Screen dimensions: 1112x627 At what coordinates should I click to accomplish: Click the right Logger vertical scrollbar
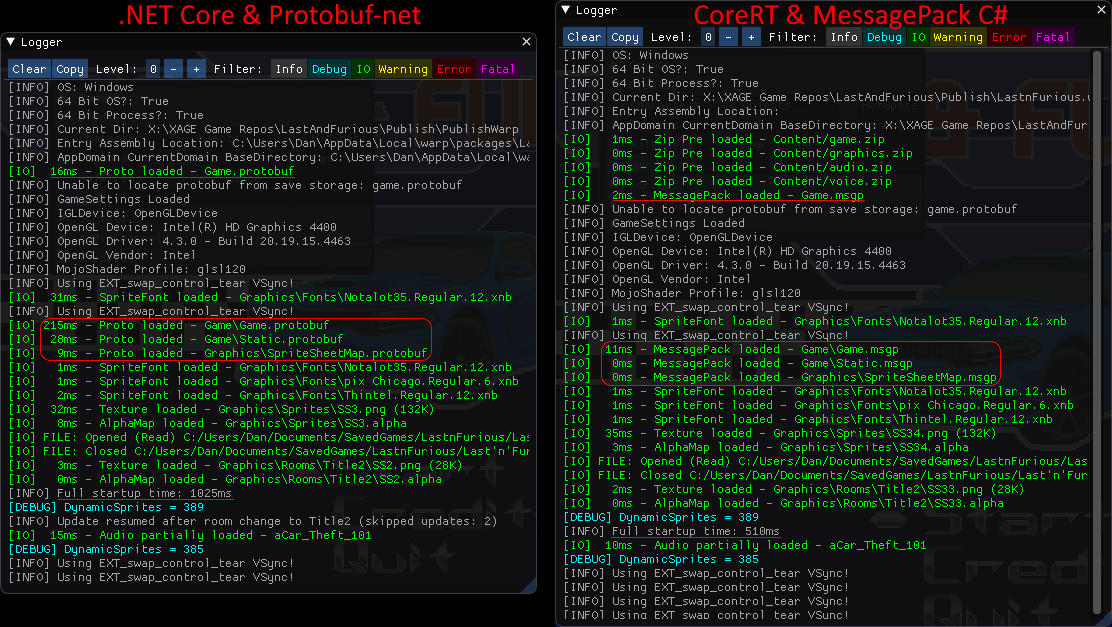(x=1099, y=333)
